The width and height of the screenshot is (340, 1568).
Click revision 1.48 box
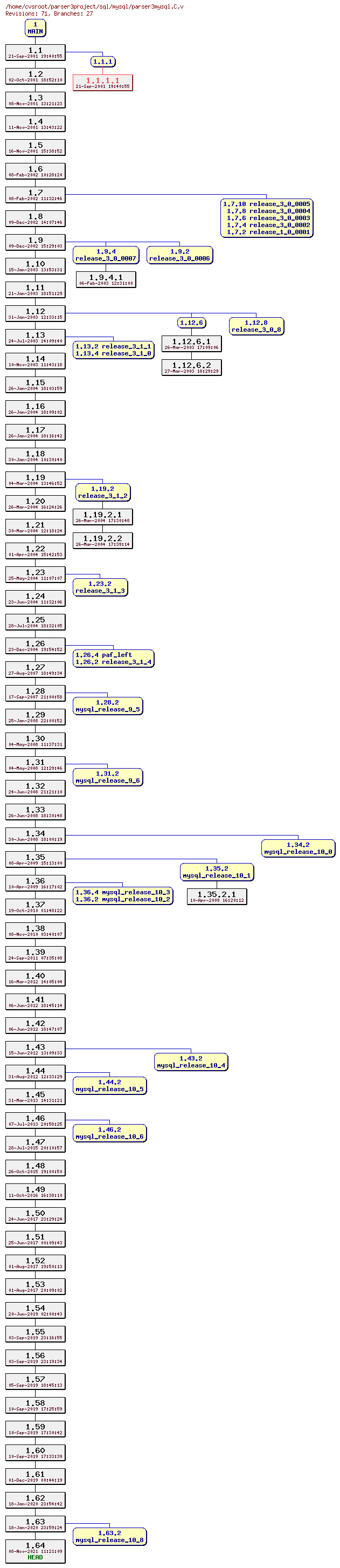coord(35,1168)
